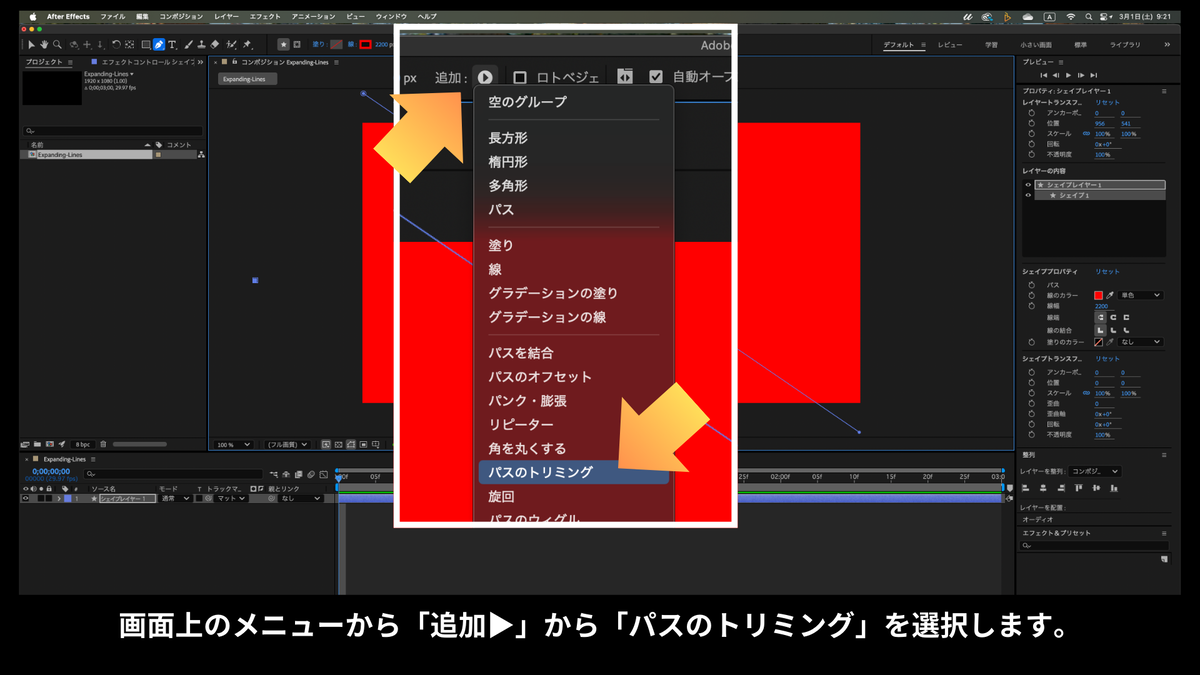Hide シェイプレイヤー 1 in the timeline eye column
This screenshot has width=1200, height=675.
pos(26,498)
